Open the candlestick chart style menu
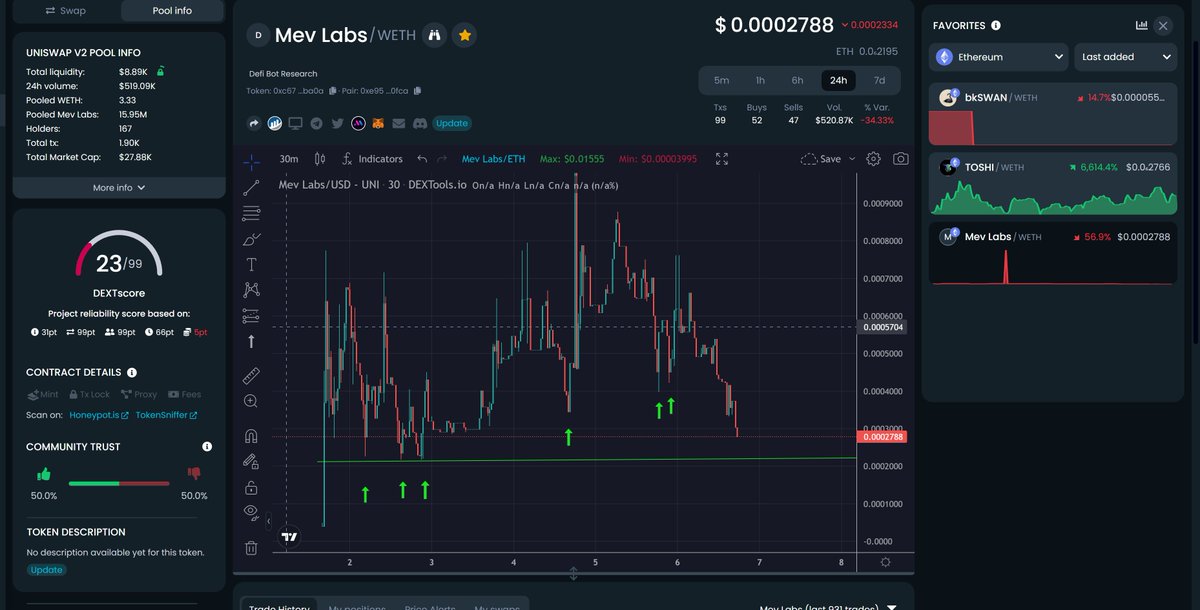The width and height of the screenshot is (1200, 610). coord(320,159)
